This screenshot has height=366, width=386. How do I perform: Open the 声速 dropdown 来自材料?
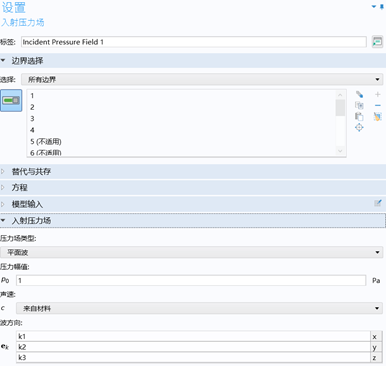coord(199,308)
